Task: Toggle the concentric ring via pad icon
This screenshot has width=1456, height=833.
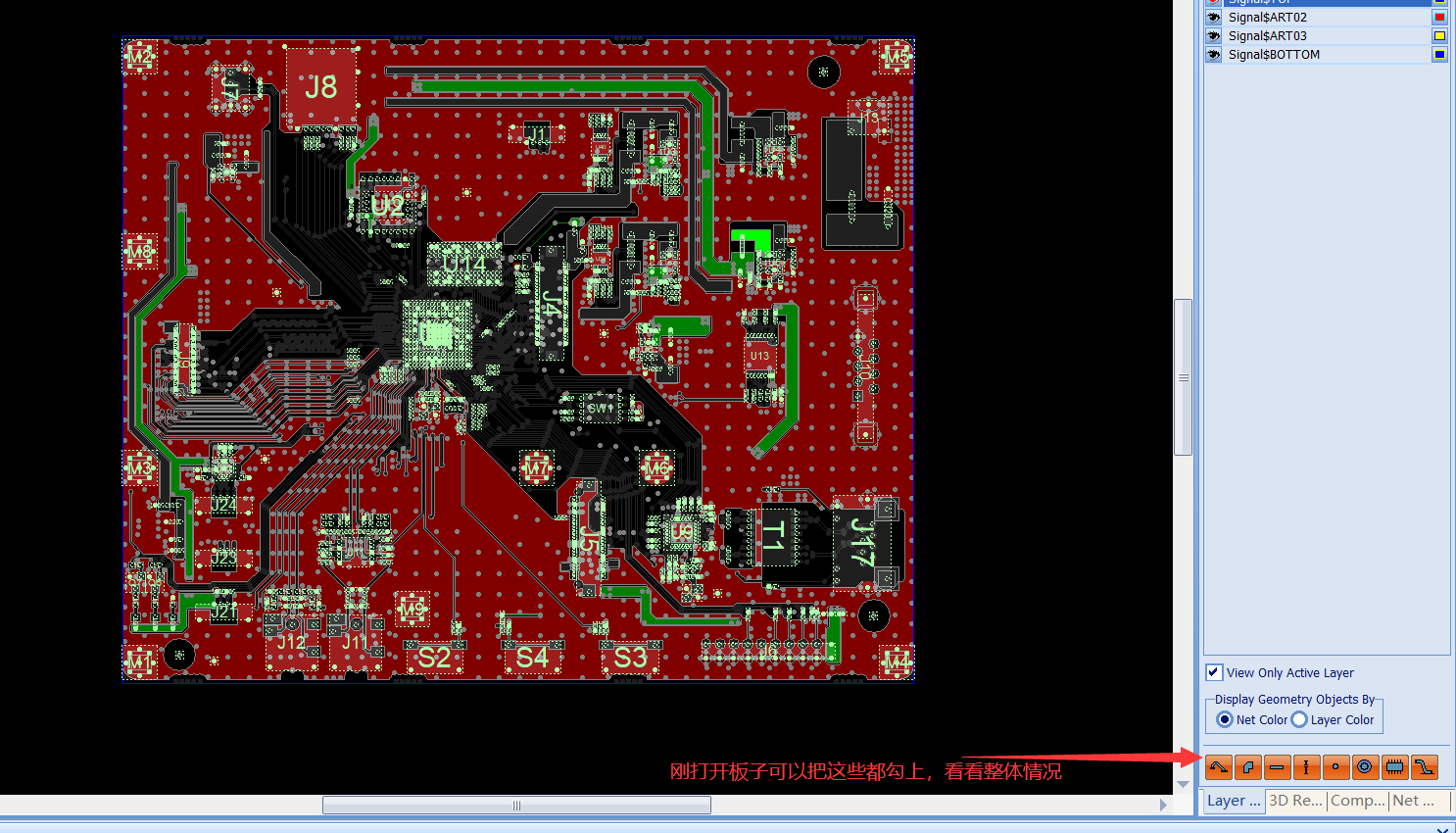Action: pos(1365,766)
